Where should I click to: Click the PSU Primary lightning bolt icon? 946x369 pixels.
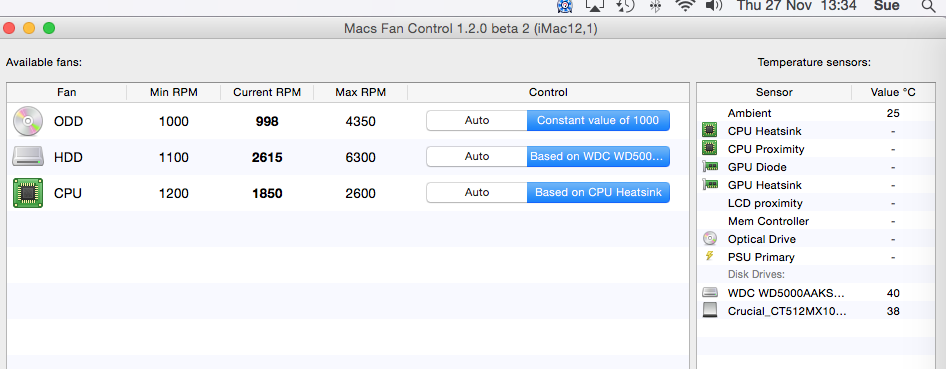(x=710, y=256)
